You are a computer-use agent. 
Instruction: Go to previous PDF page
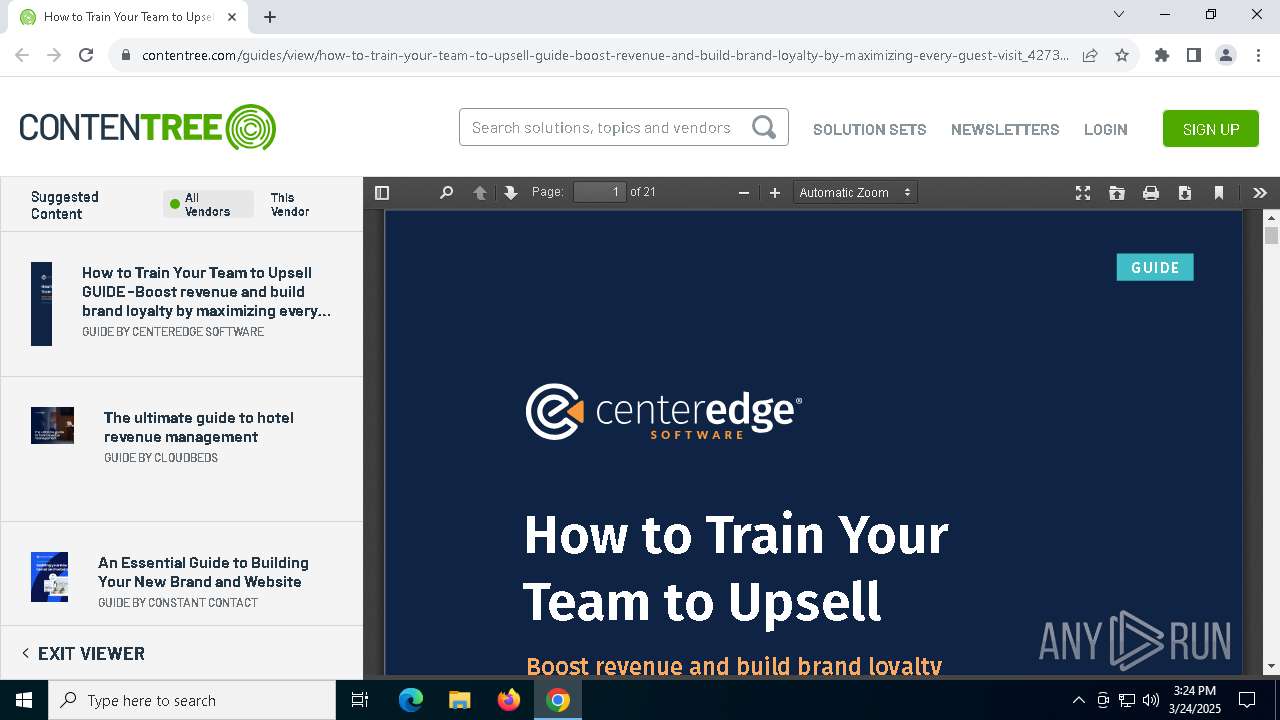(480, 193)
